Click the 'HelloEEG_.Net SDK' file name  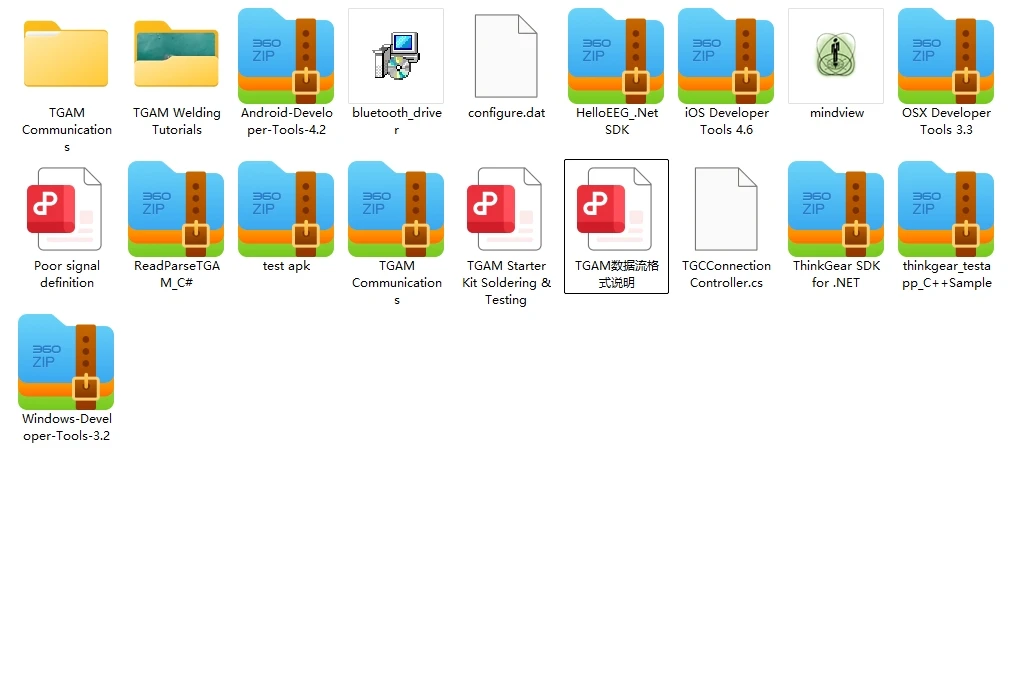pyautogui.click(x=617, y=121)
